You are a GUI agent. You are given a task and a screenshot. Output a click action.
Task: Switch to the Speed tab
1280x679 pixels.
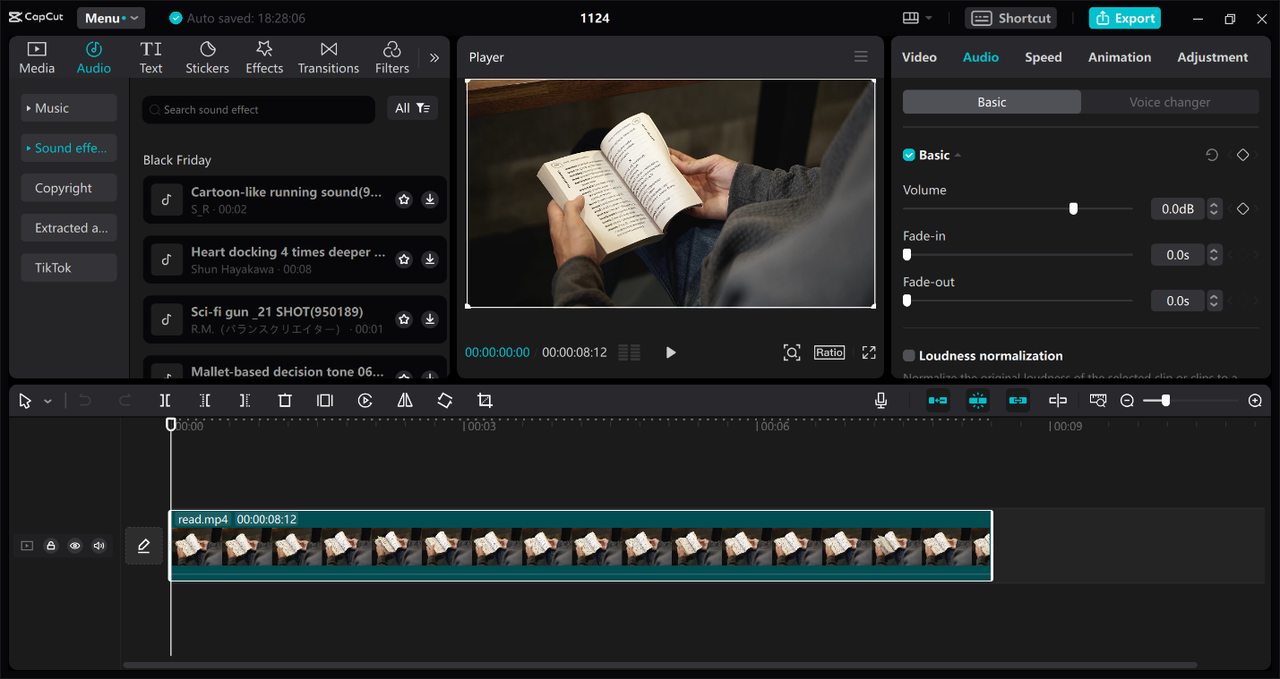(1043, 57)
